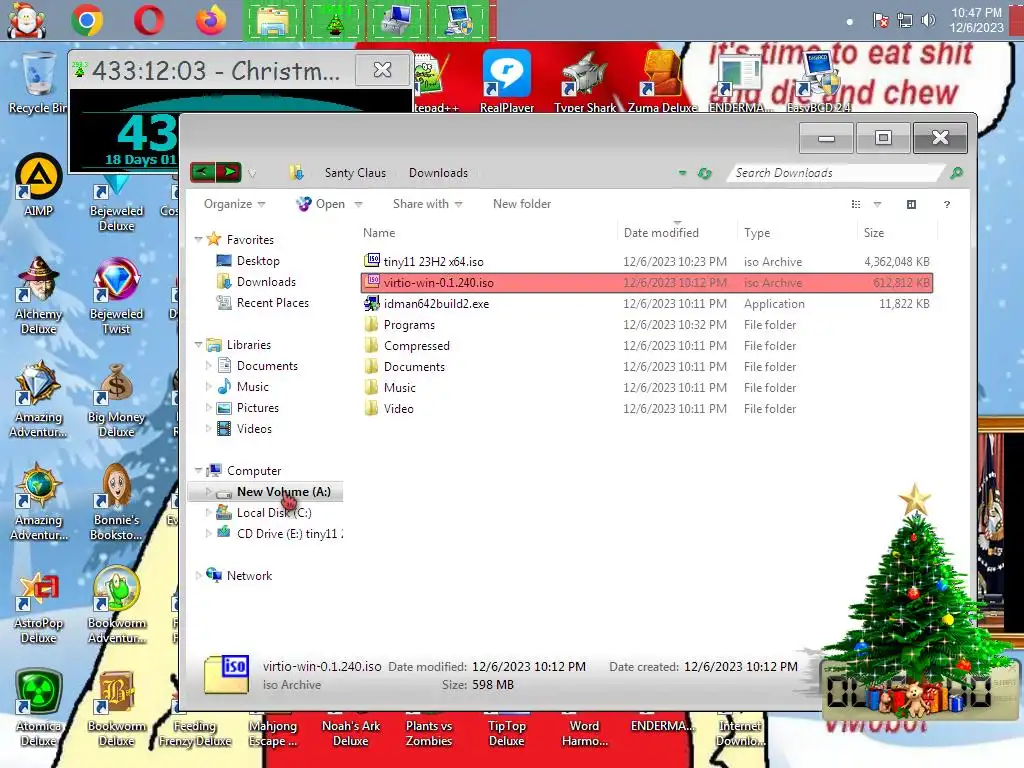
Task: Open recent locations dropdown by nav arrows
Action: point(252,174)
